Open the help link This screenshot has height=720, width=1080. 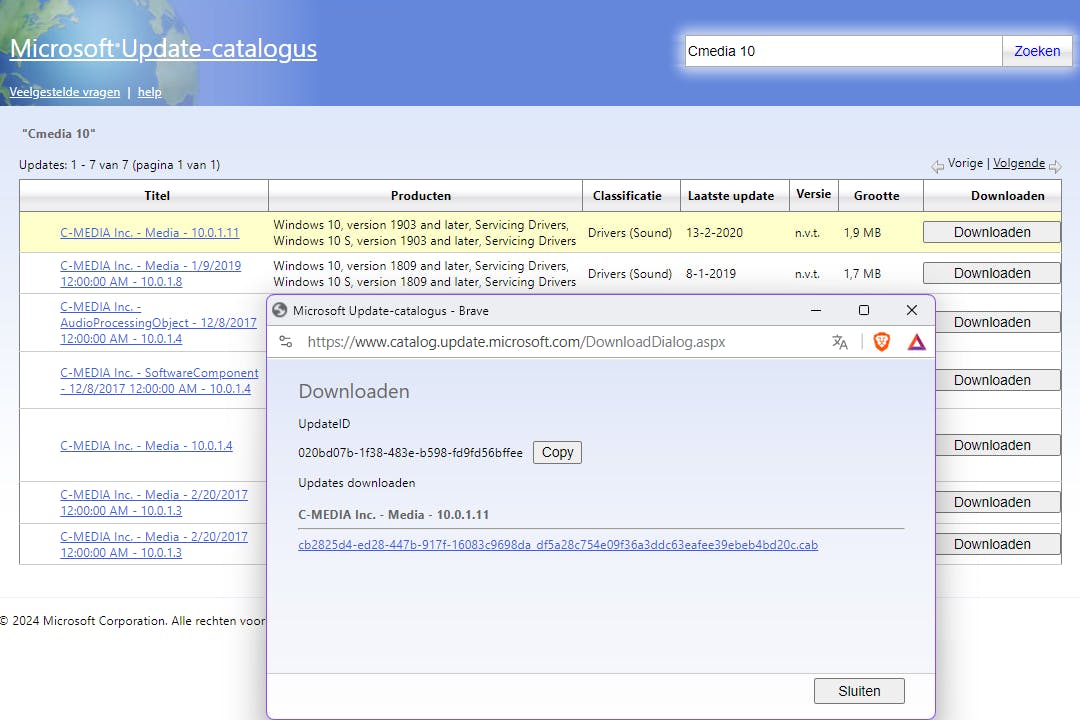(149, 92)
